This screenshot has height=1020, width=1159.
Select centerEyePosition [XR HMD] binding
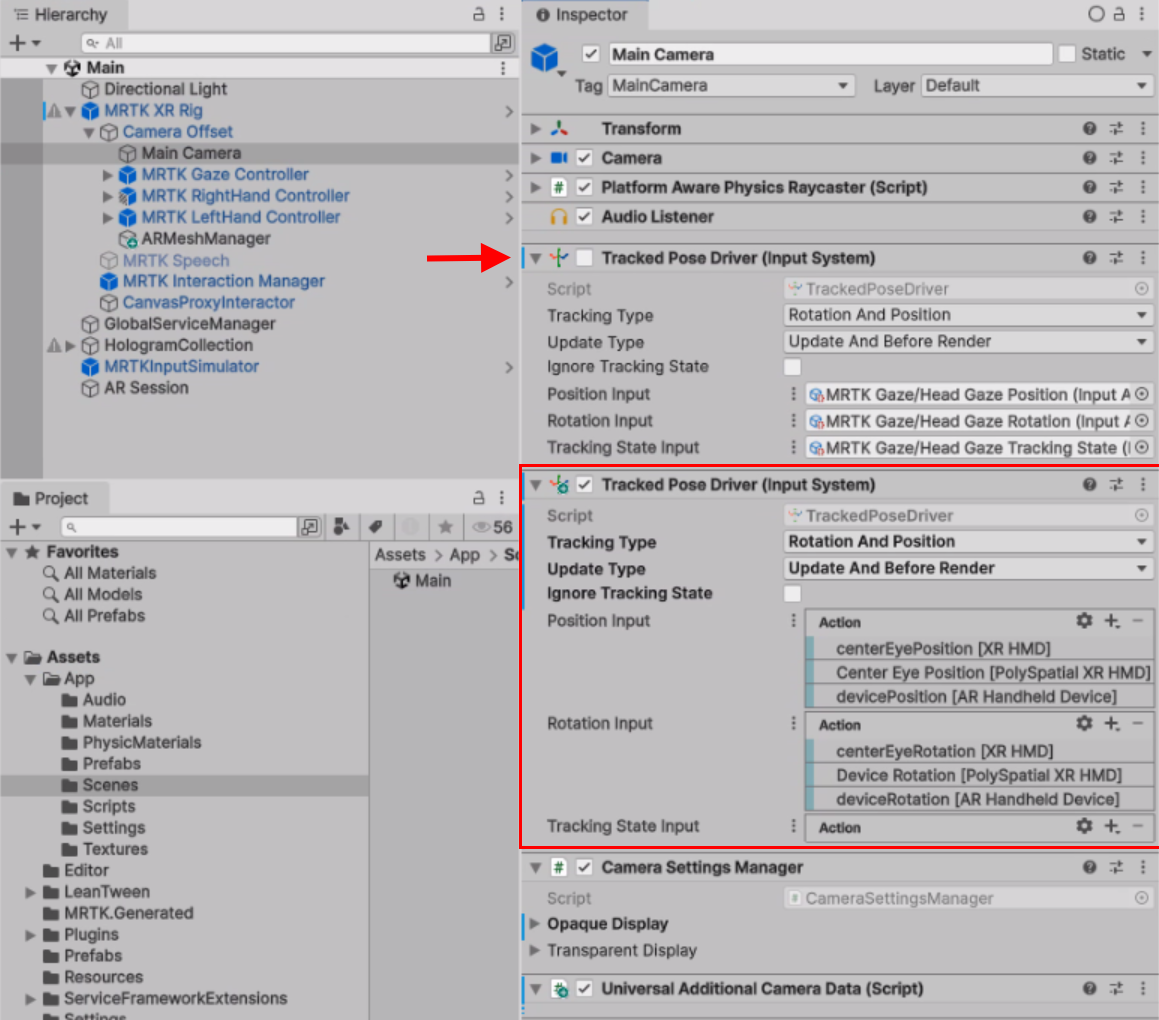click(943, 648)
